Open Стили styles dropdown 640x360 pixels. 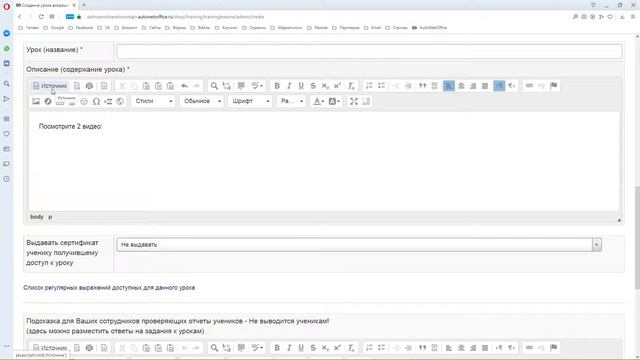click(x=153, y=101)
